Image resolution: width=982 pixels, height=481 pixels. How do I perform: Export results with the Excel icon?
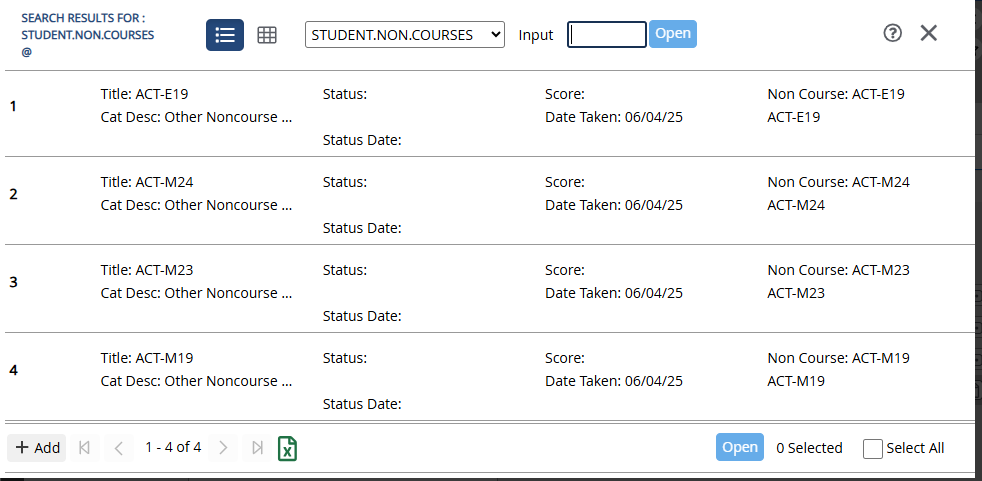click(x=287, y=448)
